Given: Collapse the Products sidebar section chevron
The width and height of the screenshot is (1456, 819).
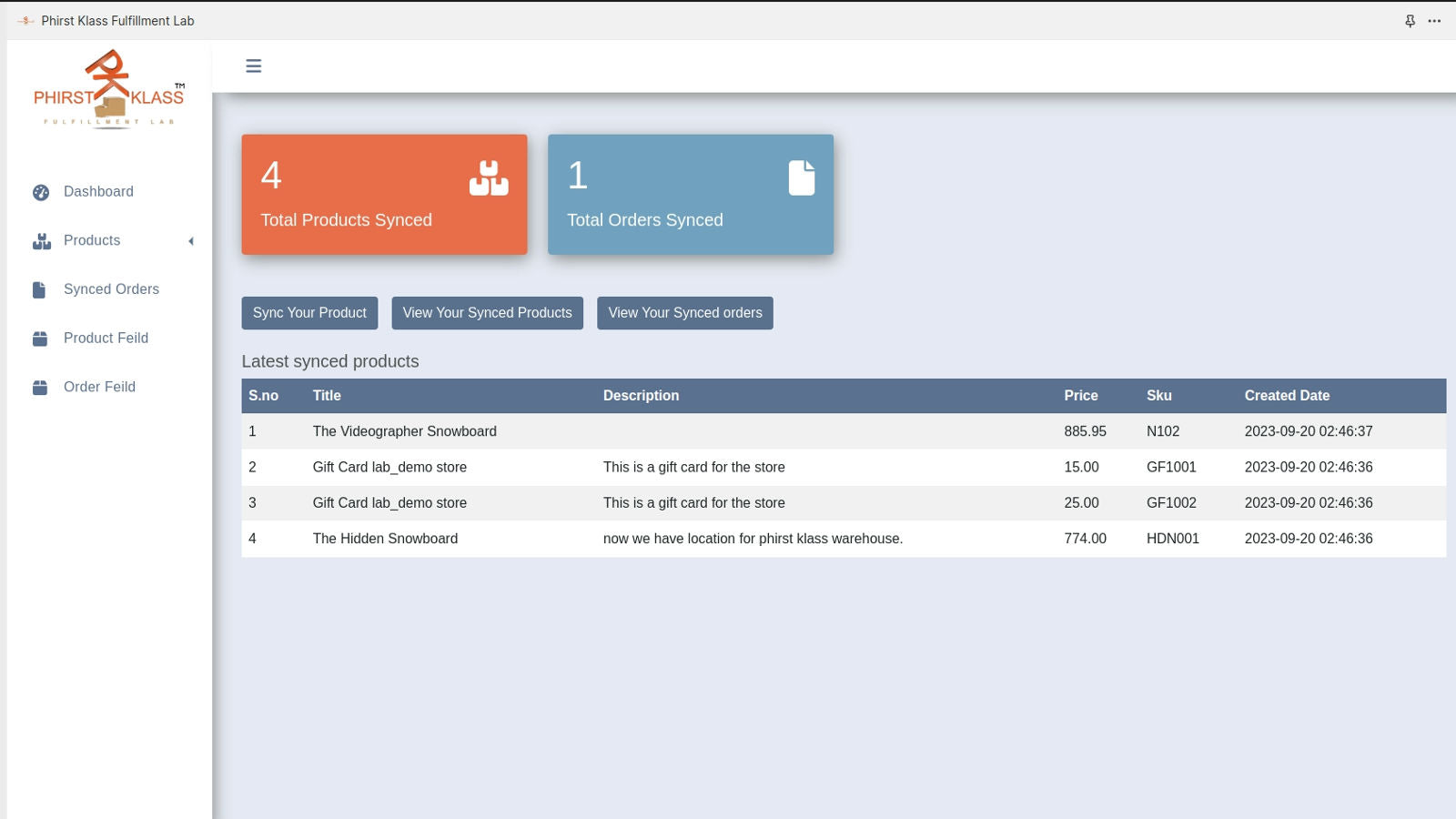Looking at the screenshot, I should [191, 240].
